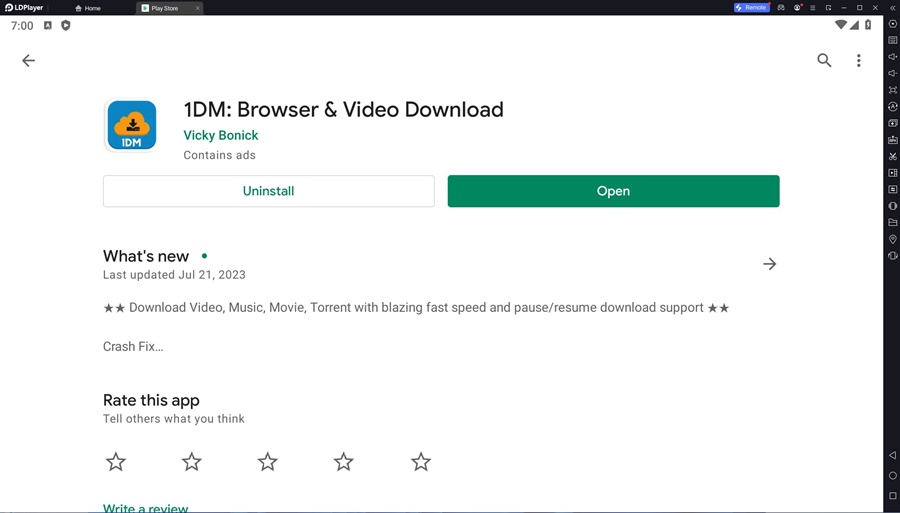Image resolution: width=900 pixels, height=513 pixels.
Task: Click the Remote button in title bar
Action: [751, 7]
